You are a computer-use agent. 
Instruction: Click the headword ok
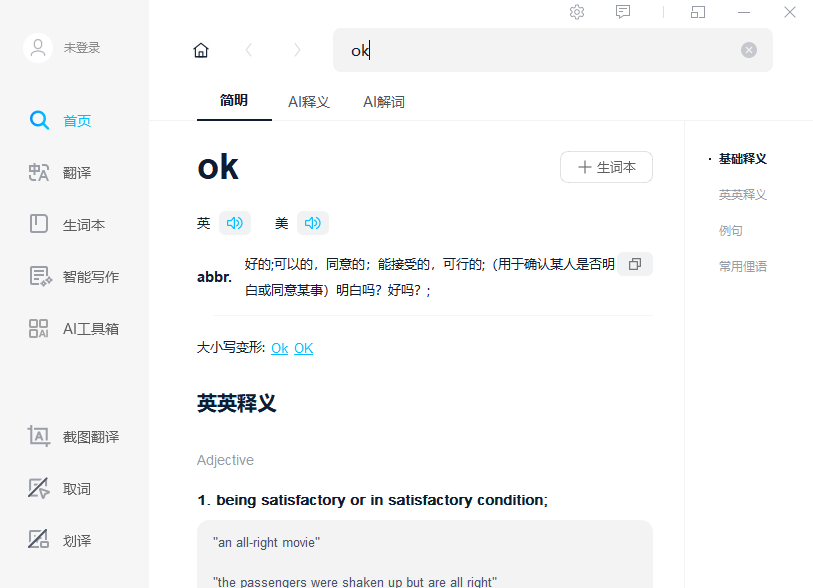(218, 167)
